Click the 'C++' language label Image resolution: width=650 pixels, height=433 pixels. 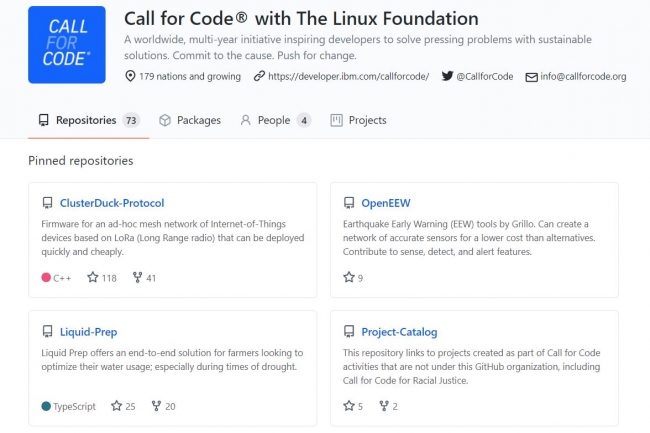pyautogui.click(x=62, y=278)
